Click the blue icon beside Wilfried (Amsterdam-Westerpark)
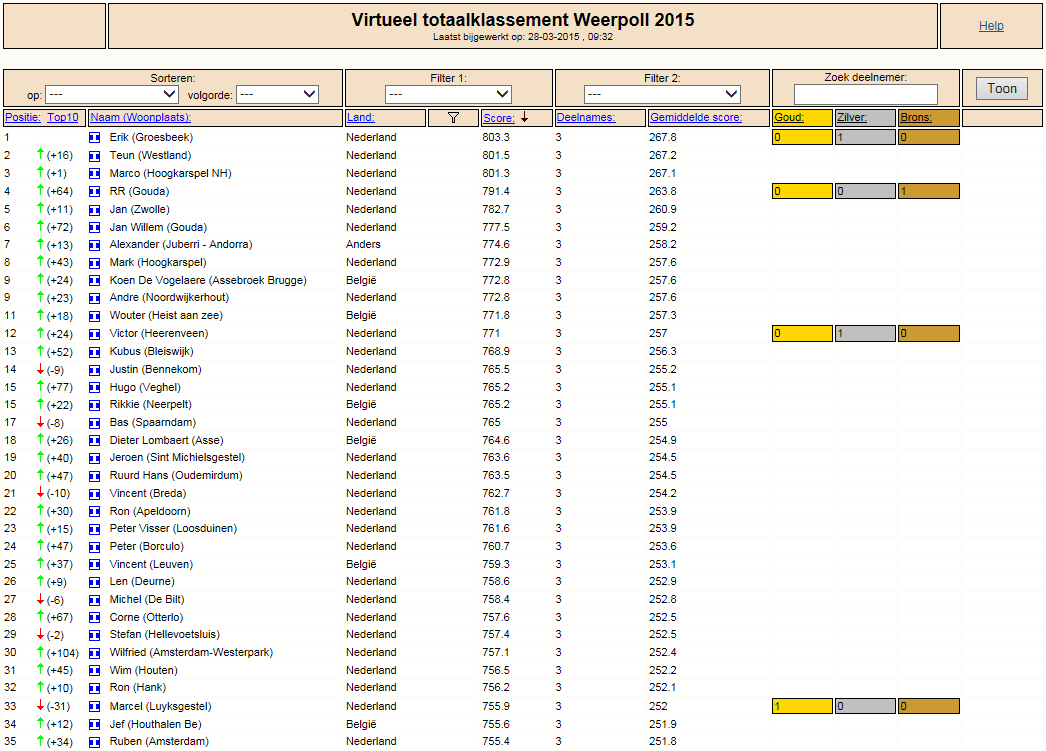The image size is (1046, 751). [95, 653]
